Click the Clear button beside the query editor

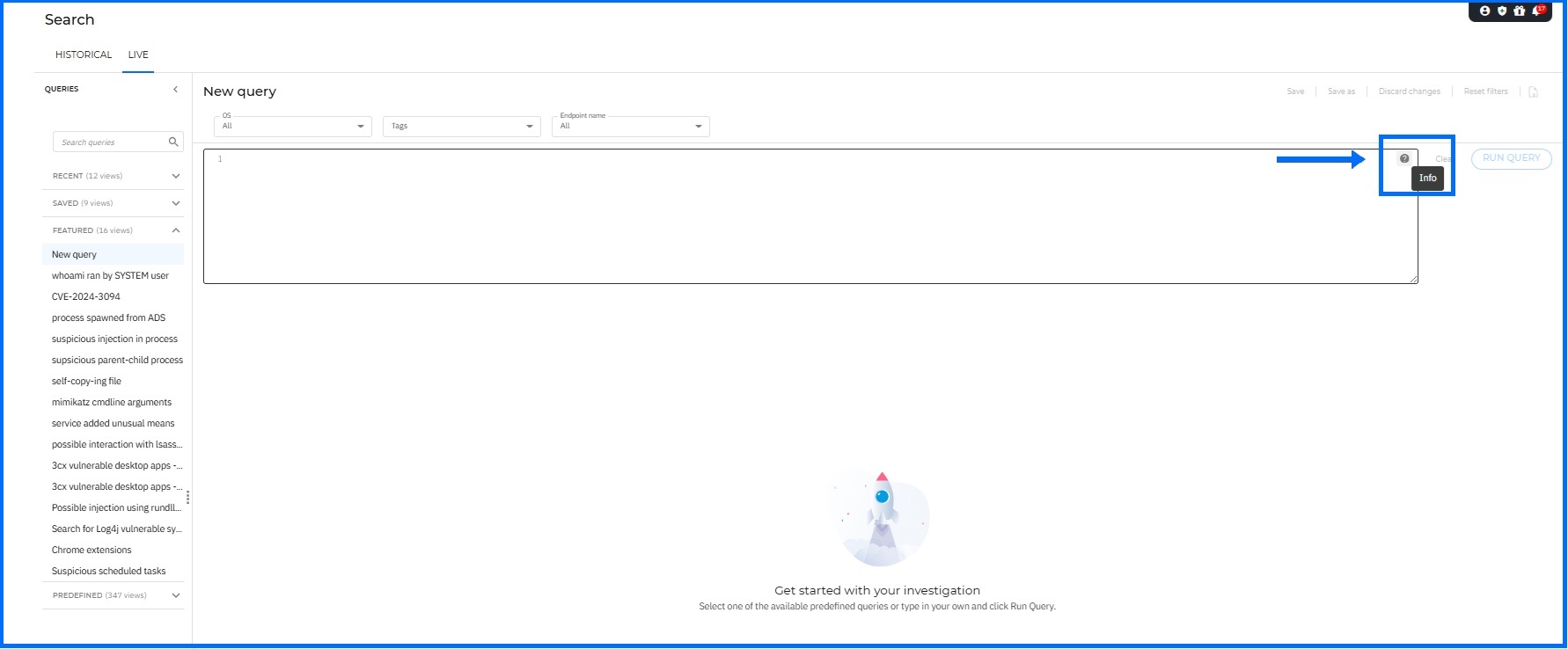(1444, 159)
